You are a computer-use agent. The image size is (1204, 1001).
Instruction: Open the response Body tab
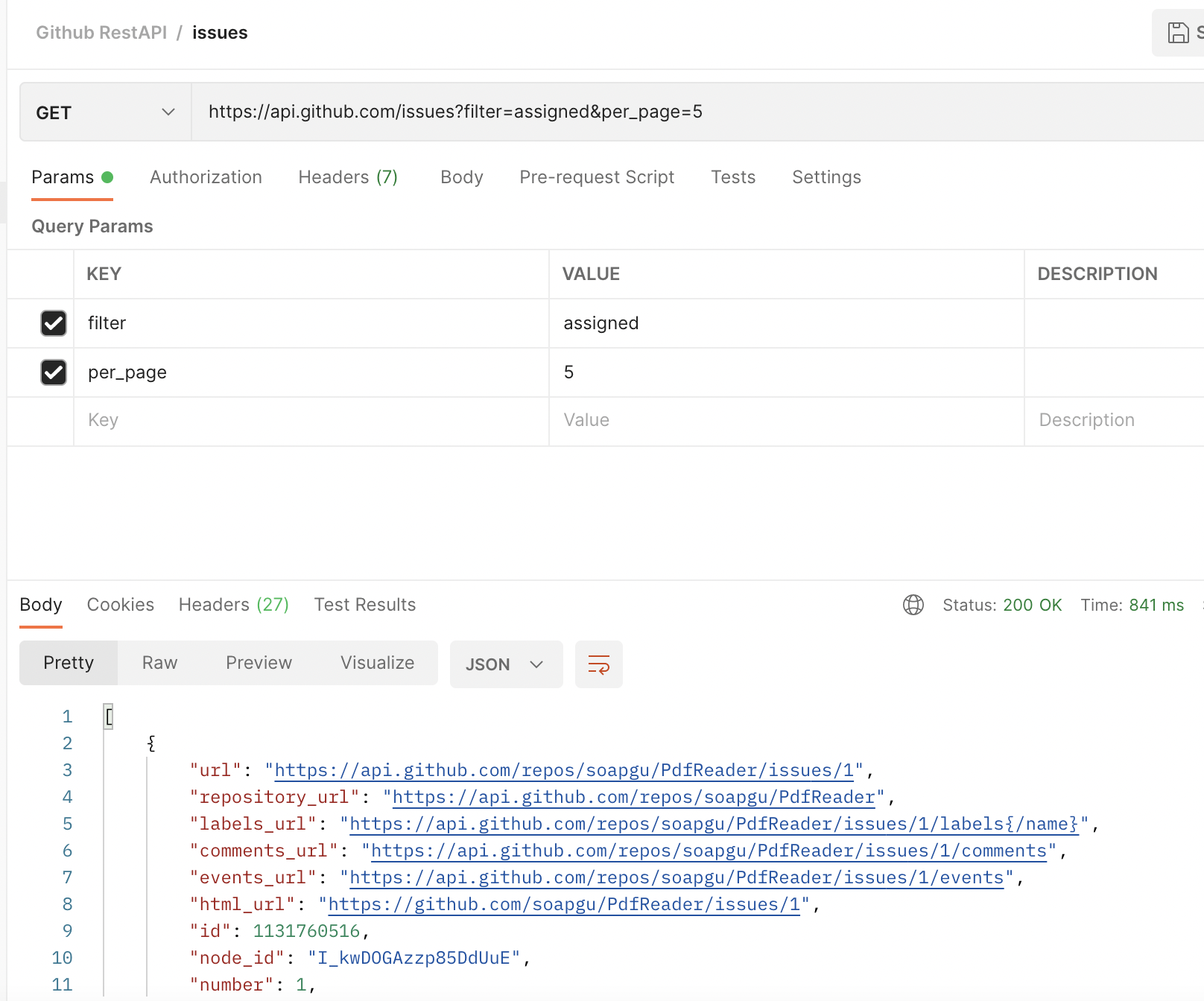pos(41,605)
